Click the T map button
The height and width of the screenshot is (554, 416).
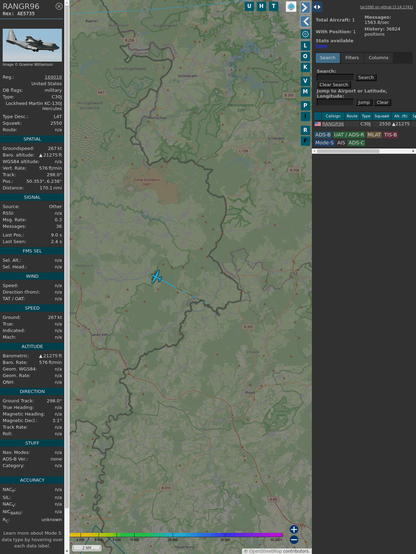click(x=274, y=6)
